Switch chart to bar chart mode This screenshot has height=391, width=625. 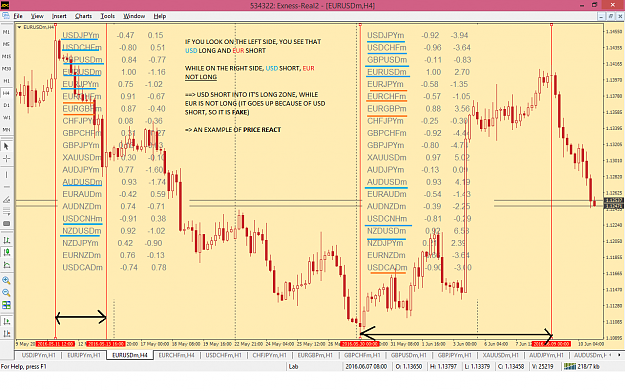tap(6, 240)
